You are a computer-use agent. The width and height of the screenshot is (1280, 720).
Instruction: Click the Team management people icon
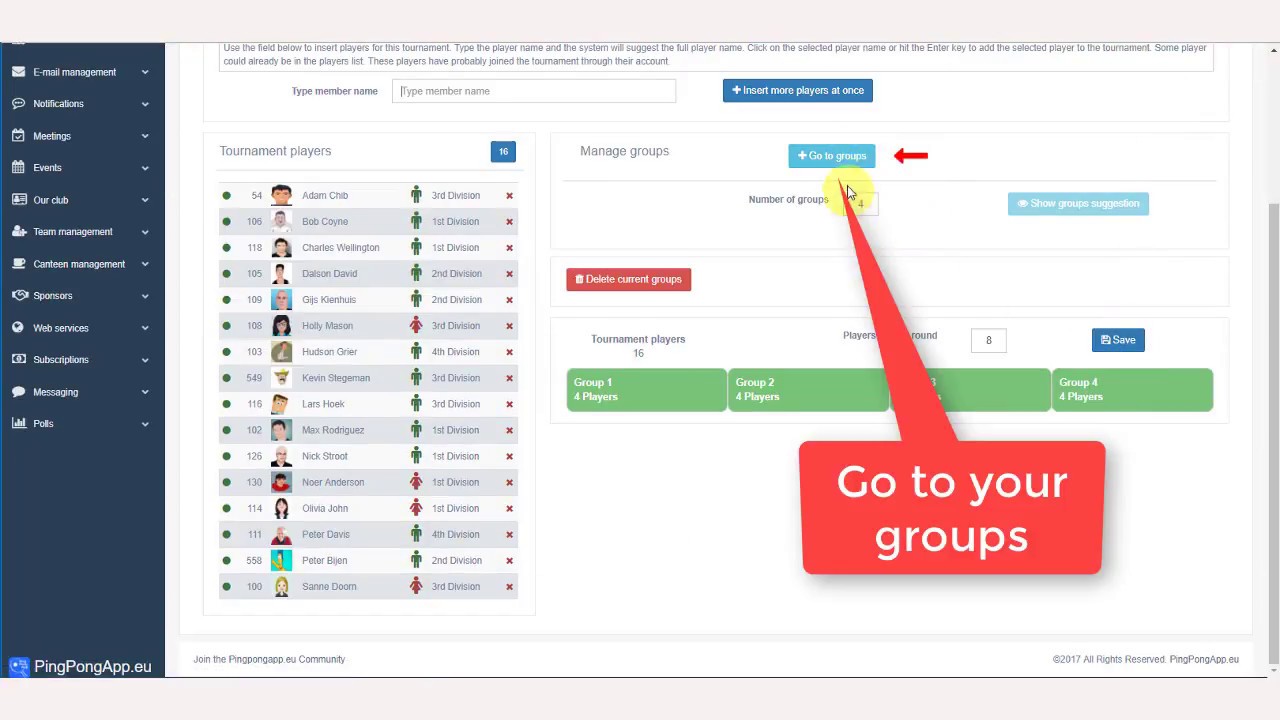click(x=18, y=232)
